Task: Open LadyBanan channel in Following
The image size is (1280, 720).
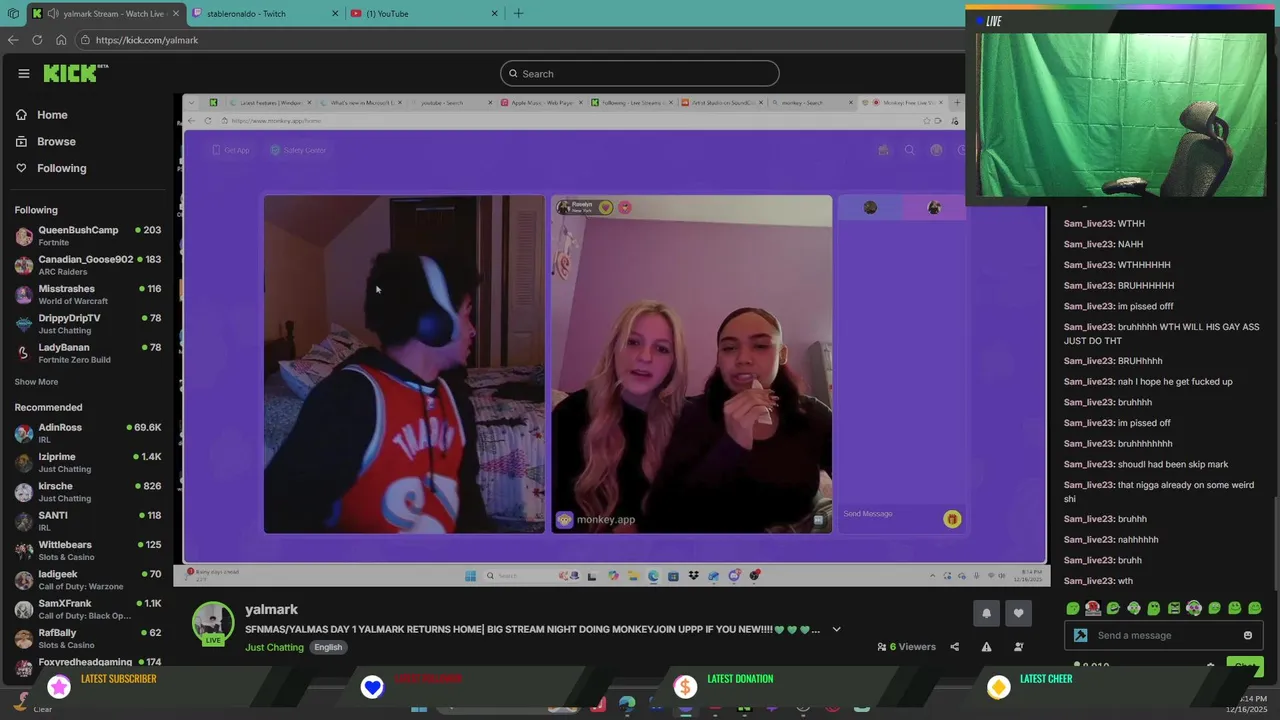Action: click(x=88, y=353)
